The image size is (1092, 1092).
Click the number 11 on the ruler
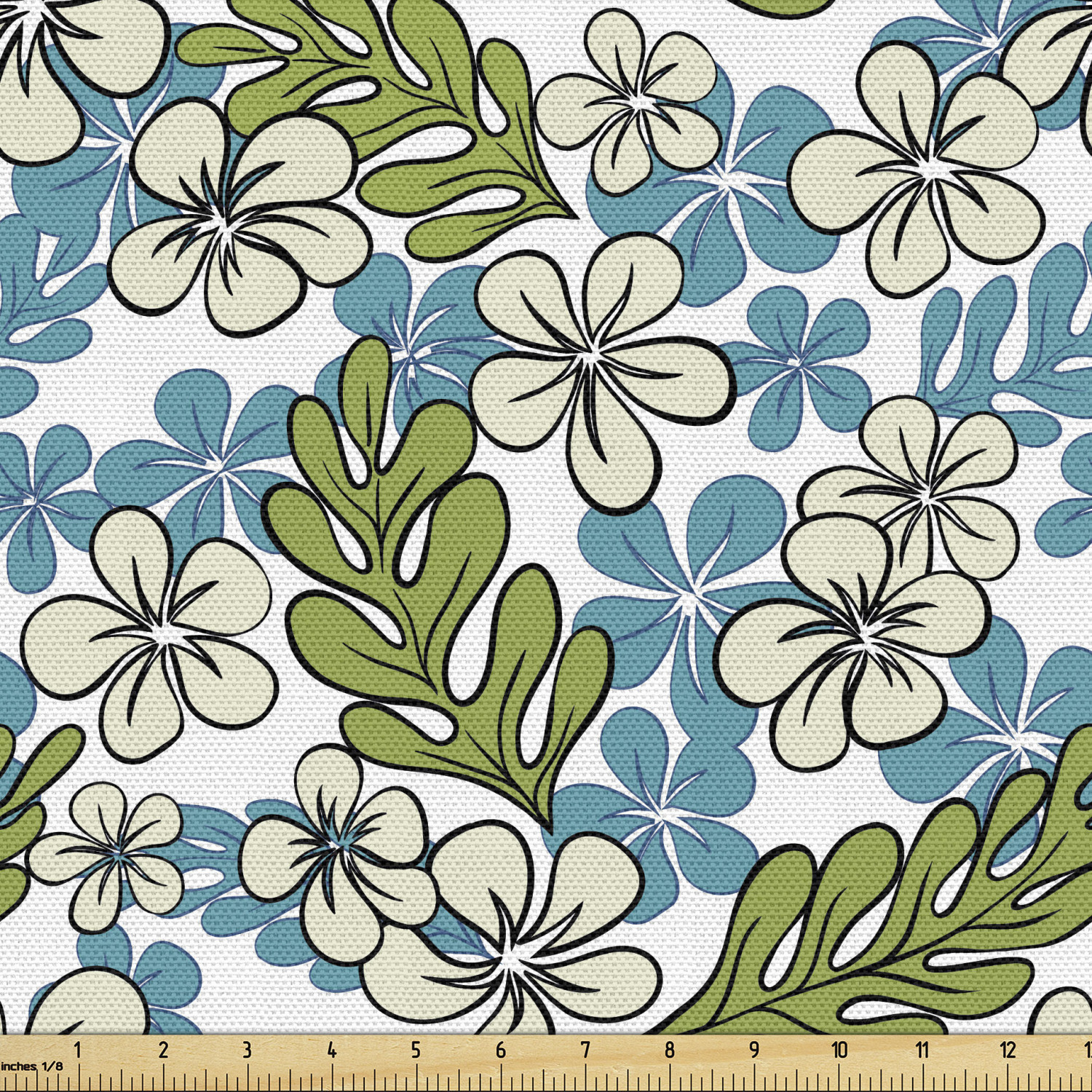tap(923, 1050)
